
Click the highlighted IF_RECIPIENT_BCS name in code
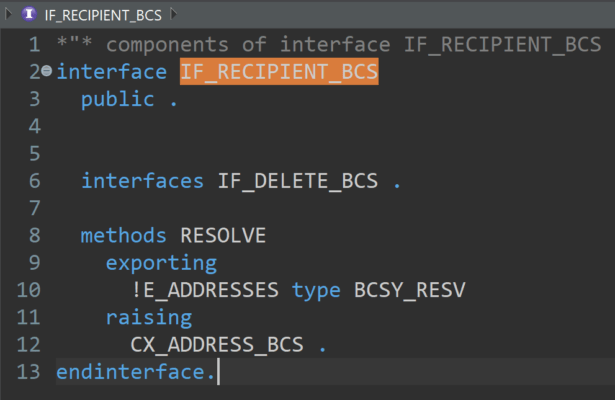click(279, 72)
